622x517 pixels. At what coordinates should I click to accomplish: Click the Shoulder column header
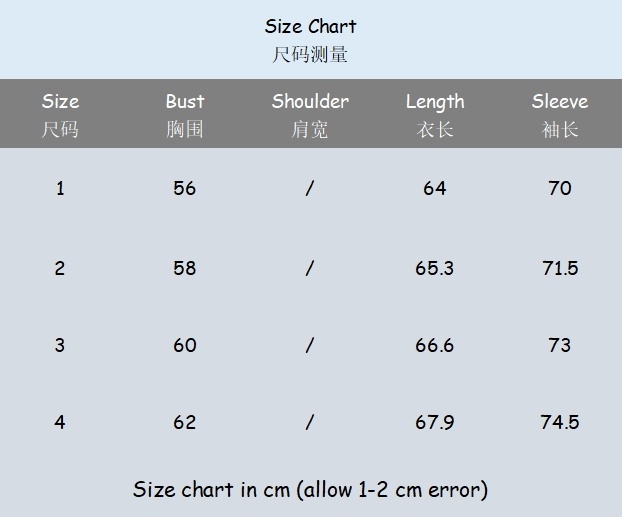[x=310, y=102]
